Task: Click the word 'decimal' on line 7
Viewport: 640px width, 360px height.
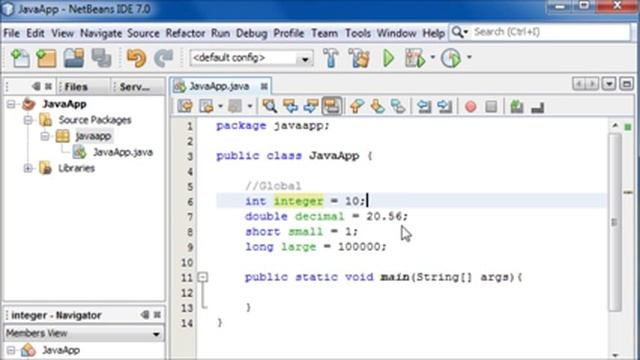Action: [x=320, y=217]
